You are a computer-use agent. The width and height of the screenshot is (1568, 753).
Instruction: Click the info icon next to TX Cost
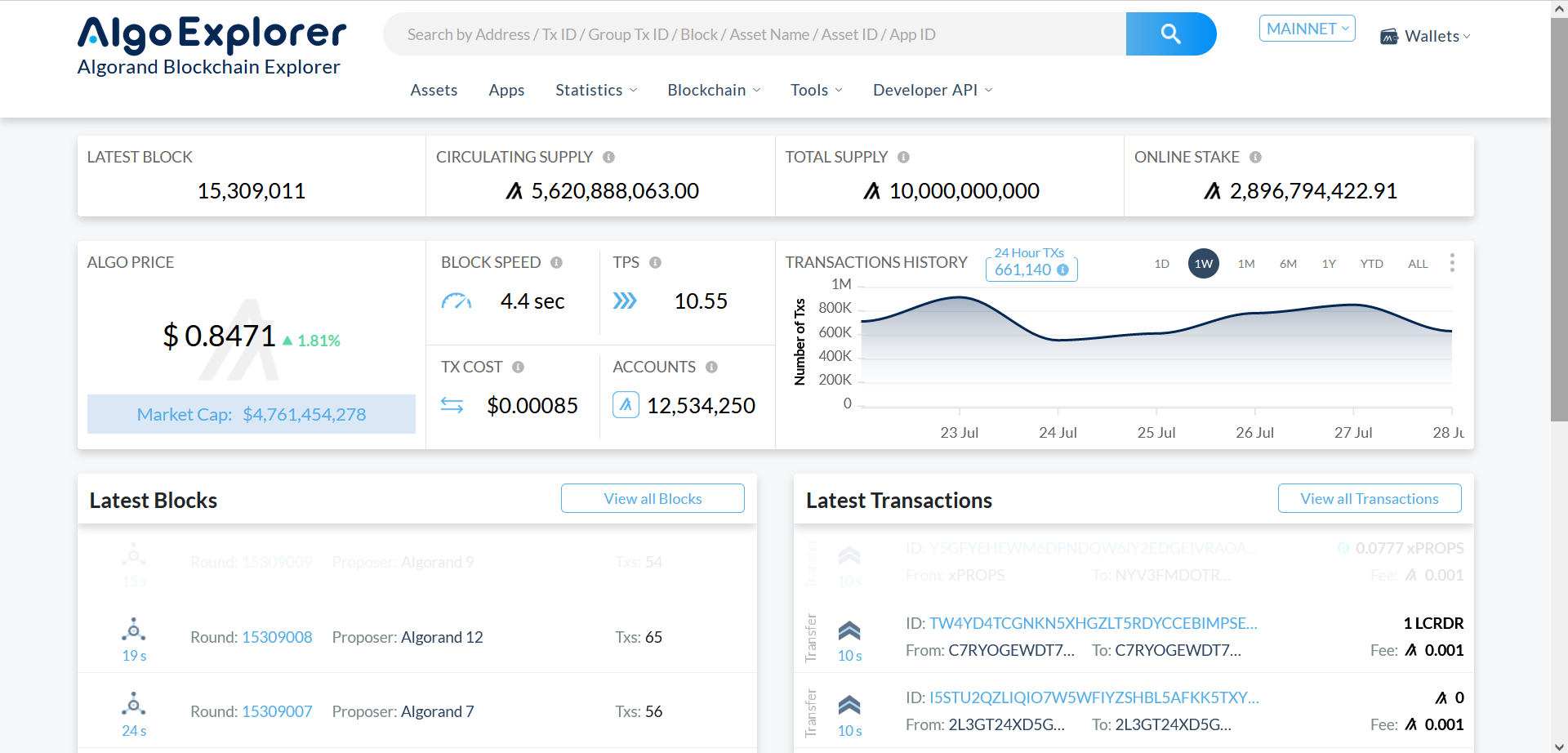coord(518,367)
